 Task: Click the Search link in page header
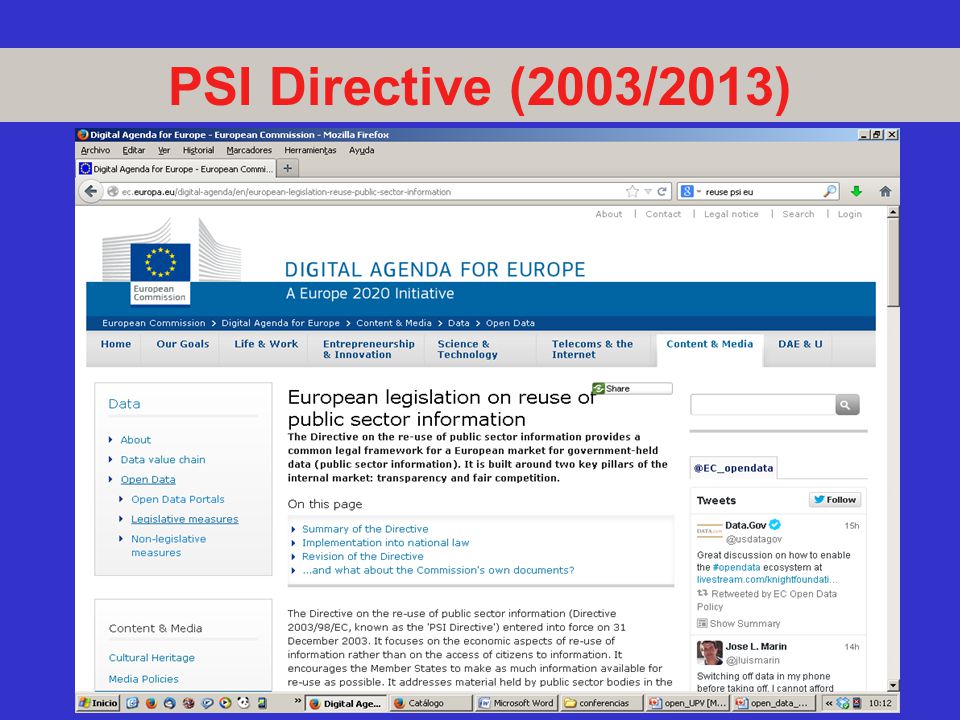coord(798,214)
